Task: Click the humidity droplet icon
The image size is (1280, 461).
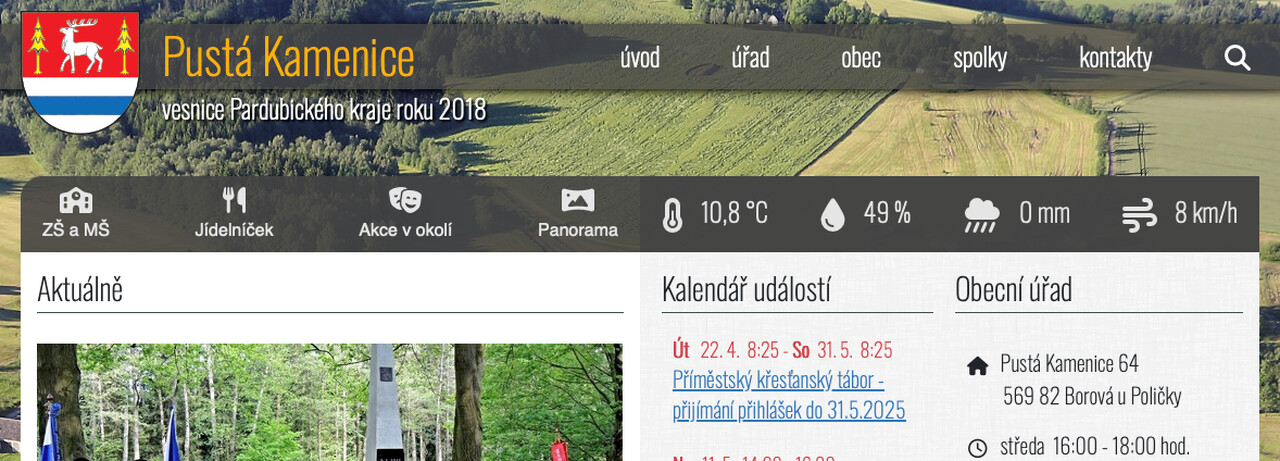Action: pos(833,214)
